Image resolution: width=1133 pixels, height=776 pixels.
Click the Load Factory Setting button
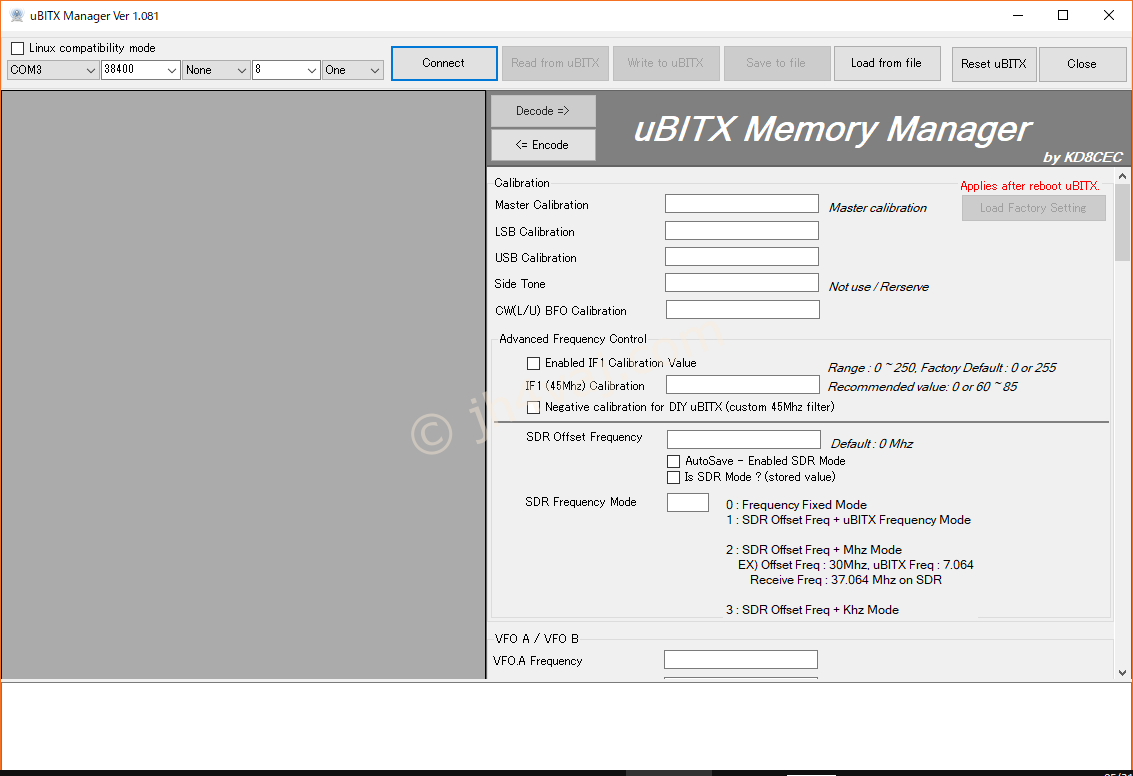point(1033,208)
